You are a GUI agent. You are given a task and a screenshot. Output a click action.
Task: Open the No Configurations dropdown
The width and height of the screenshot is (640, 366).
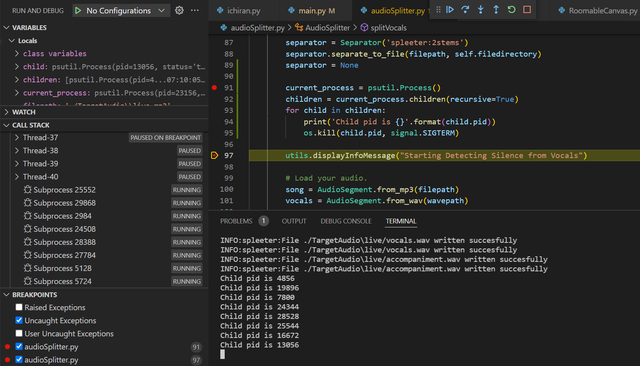coord(120,11)
